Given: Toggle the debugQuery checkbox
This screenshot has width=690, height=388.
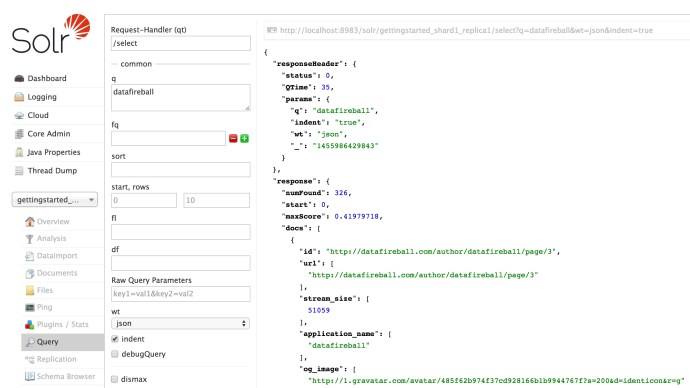Looking at the screenshot, I should tap(115, 354).
